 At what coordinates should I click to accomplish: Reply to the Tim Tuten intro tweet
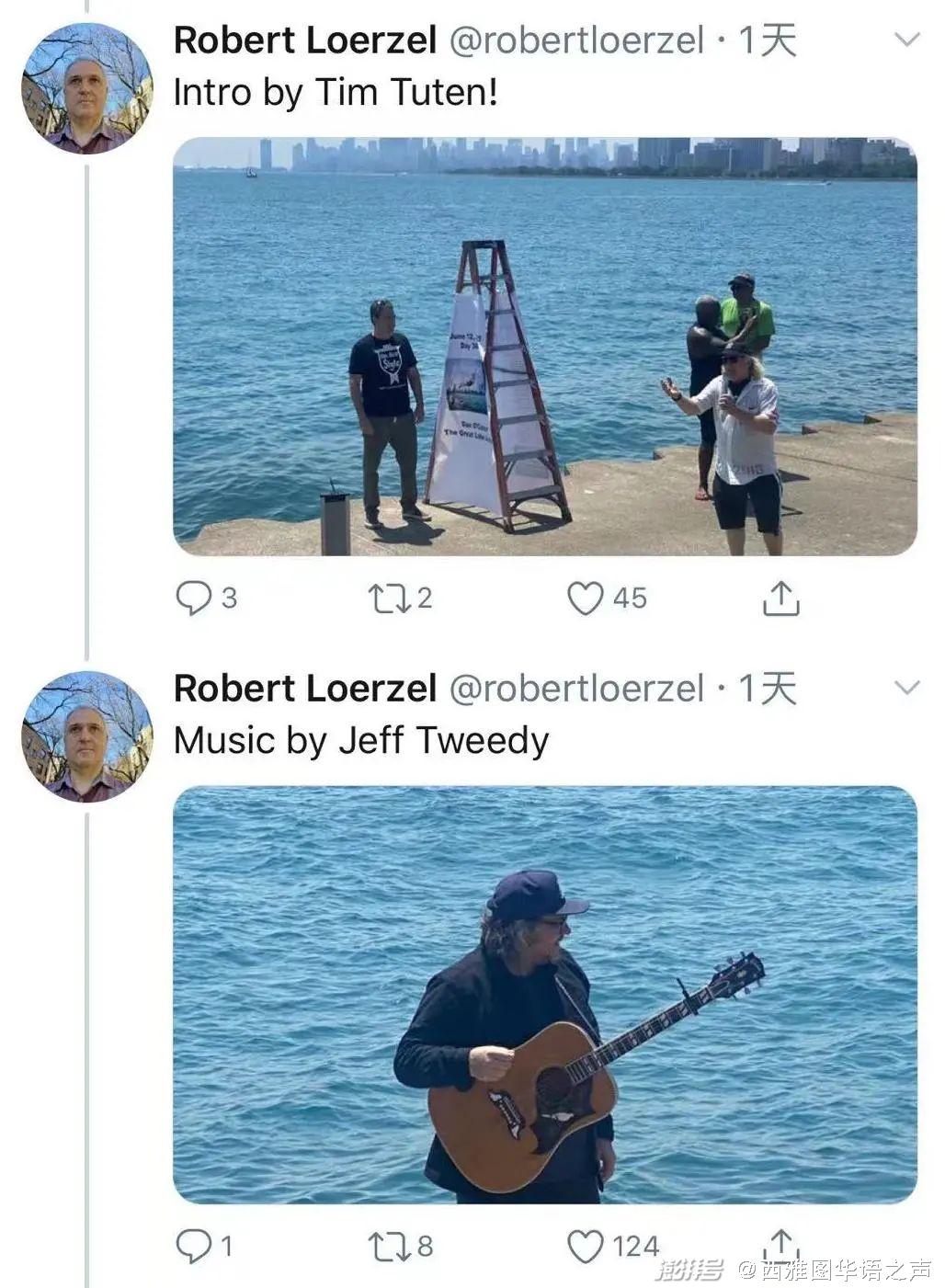coord(193,598)
